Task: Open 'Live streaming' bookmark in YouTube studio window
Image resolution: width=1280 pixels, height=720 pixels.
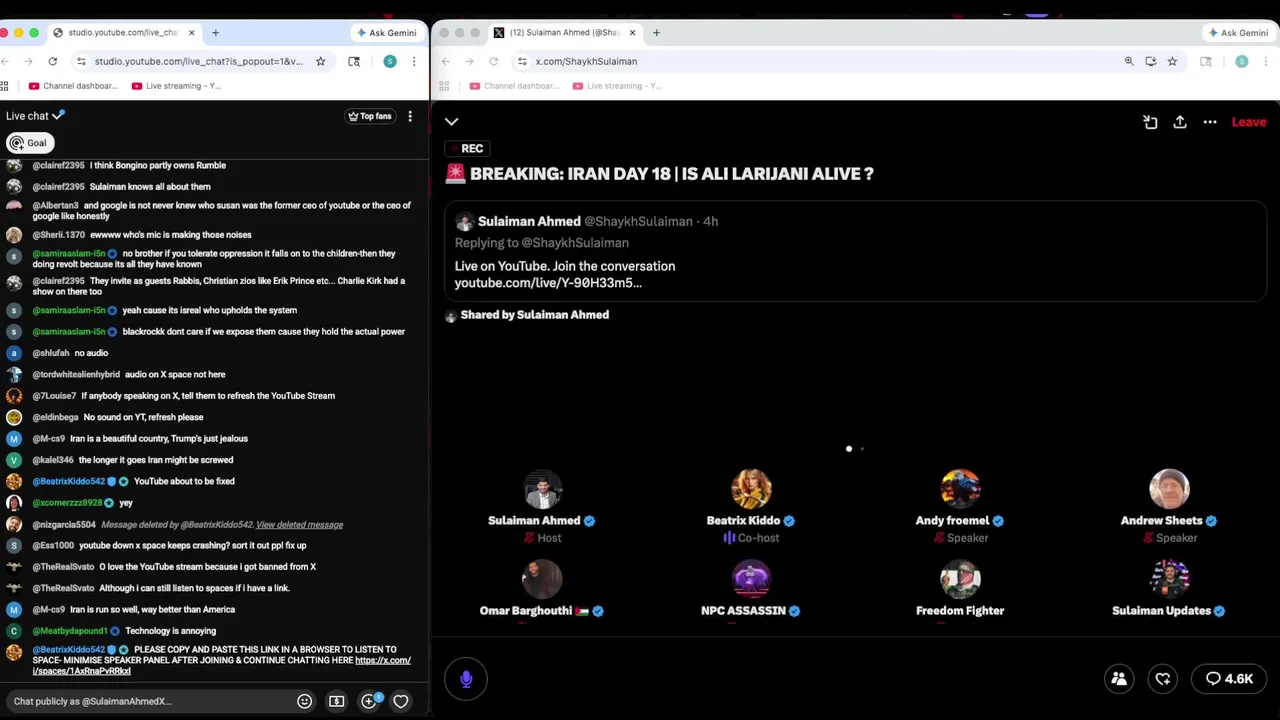Action: 177,86
